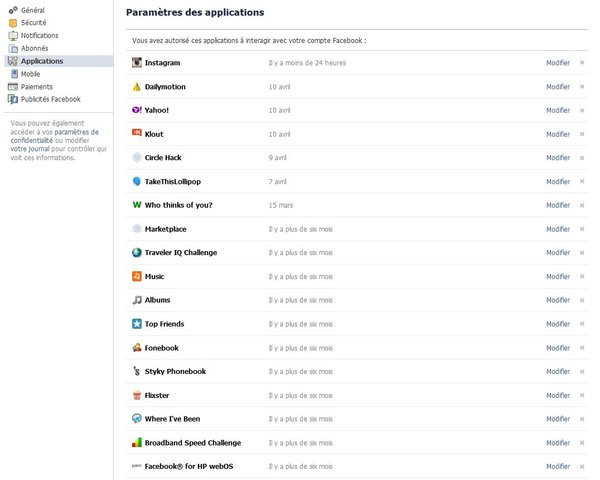This screenshot has width=600, height=480.
Task: Edit the Flixster app settings
Action: click(558, 395)
